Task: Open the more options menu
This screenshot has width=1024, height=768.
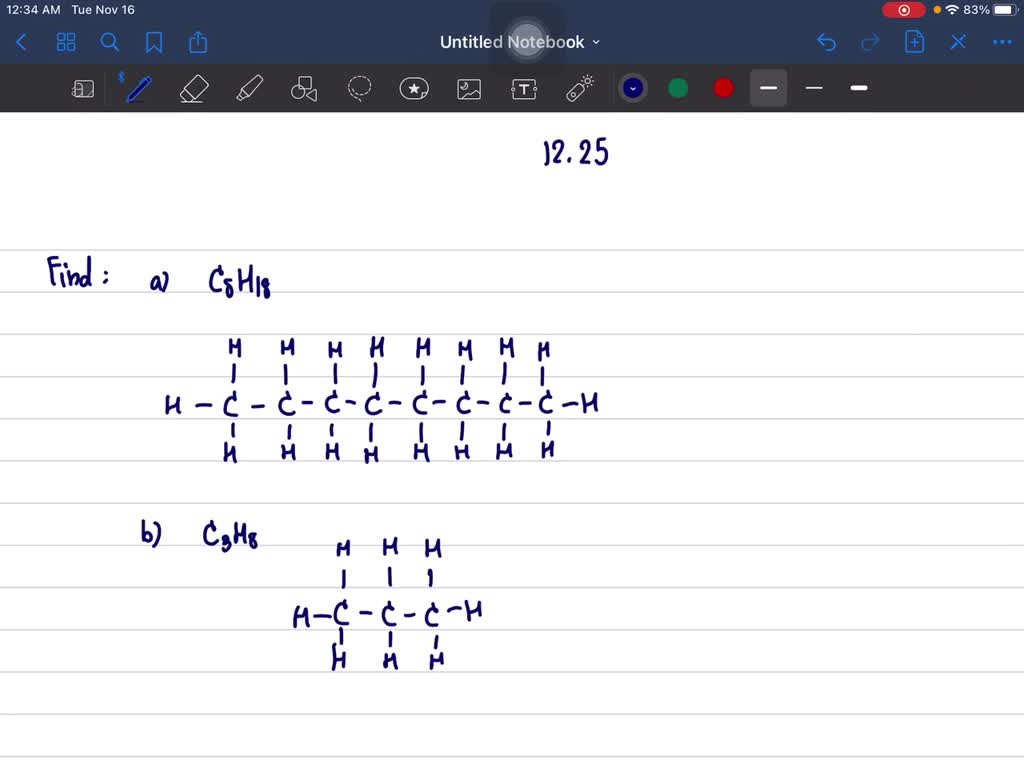Action: click(1002, 41)
